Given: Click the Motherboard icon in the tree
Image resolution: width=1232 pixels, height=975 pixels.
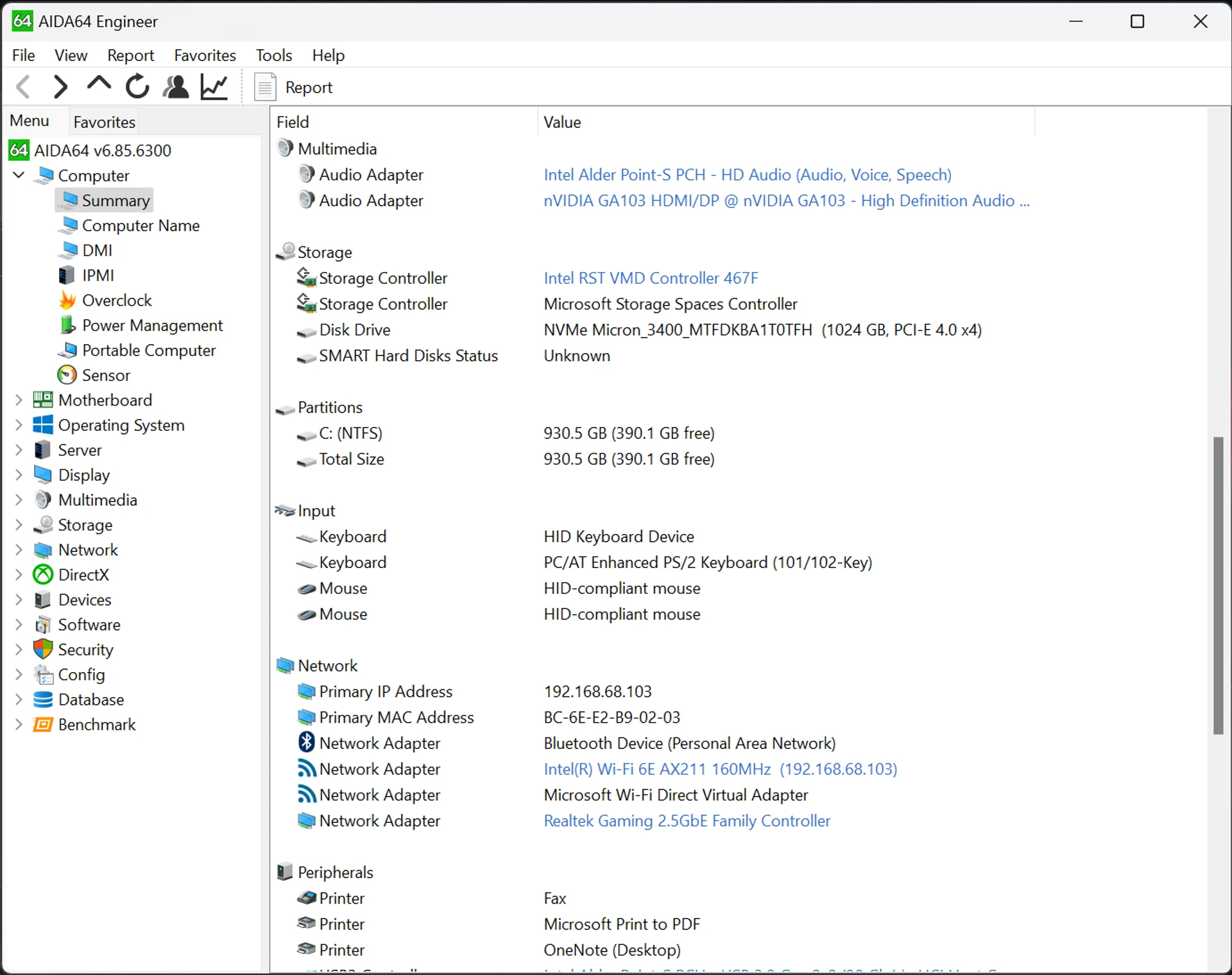Looking at the screenshot, I should pos(43,400).
